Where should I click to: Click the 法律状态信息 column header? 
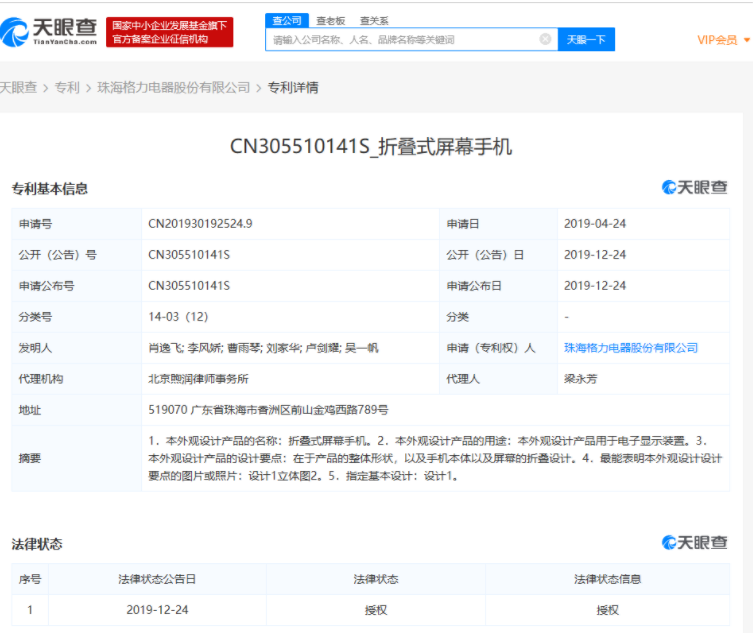(x=607, y=579)
